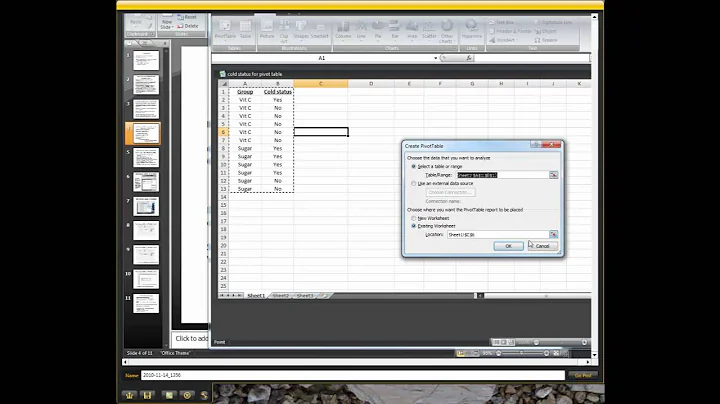Switch to the Sheet3 tab
Viewport: 720px width, 404px height.
(x=304, y=296)
